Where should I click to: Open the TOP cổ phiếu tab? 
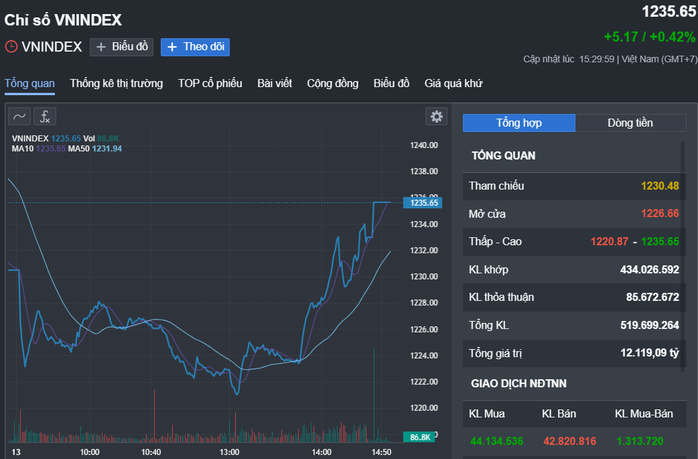pyautogui.click(x=210, y=83)
